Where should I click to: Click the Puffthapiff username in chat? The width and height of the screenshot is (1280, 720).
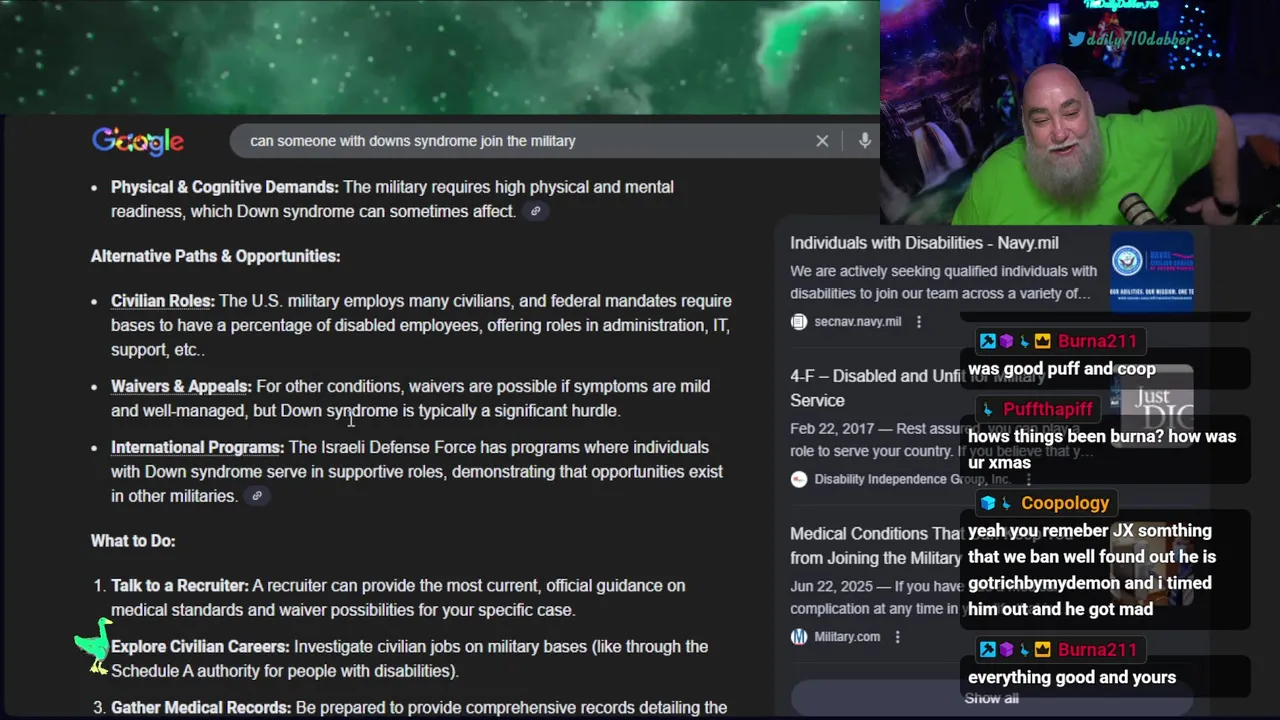click(1047, 409)
